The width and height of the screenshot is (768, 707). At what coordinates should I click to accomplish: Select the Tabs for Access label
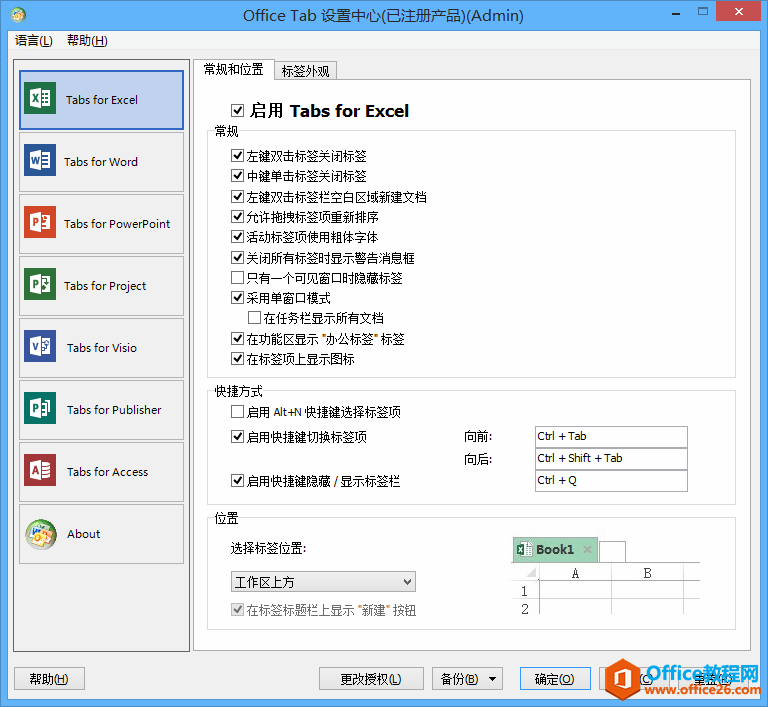coord(107,472)
